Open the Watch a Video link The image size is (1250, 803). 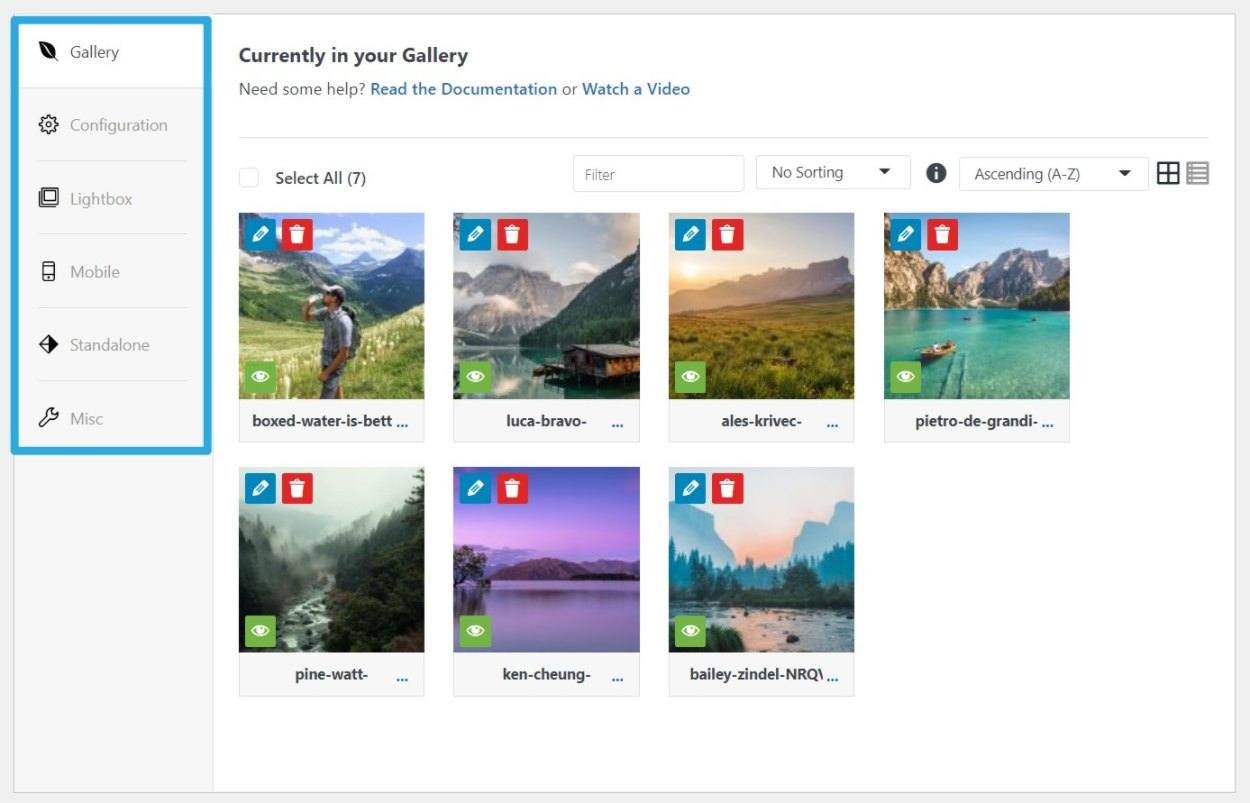(x=636, y=89)
